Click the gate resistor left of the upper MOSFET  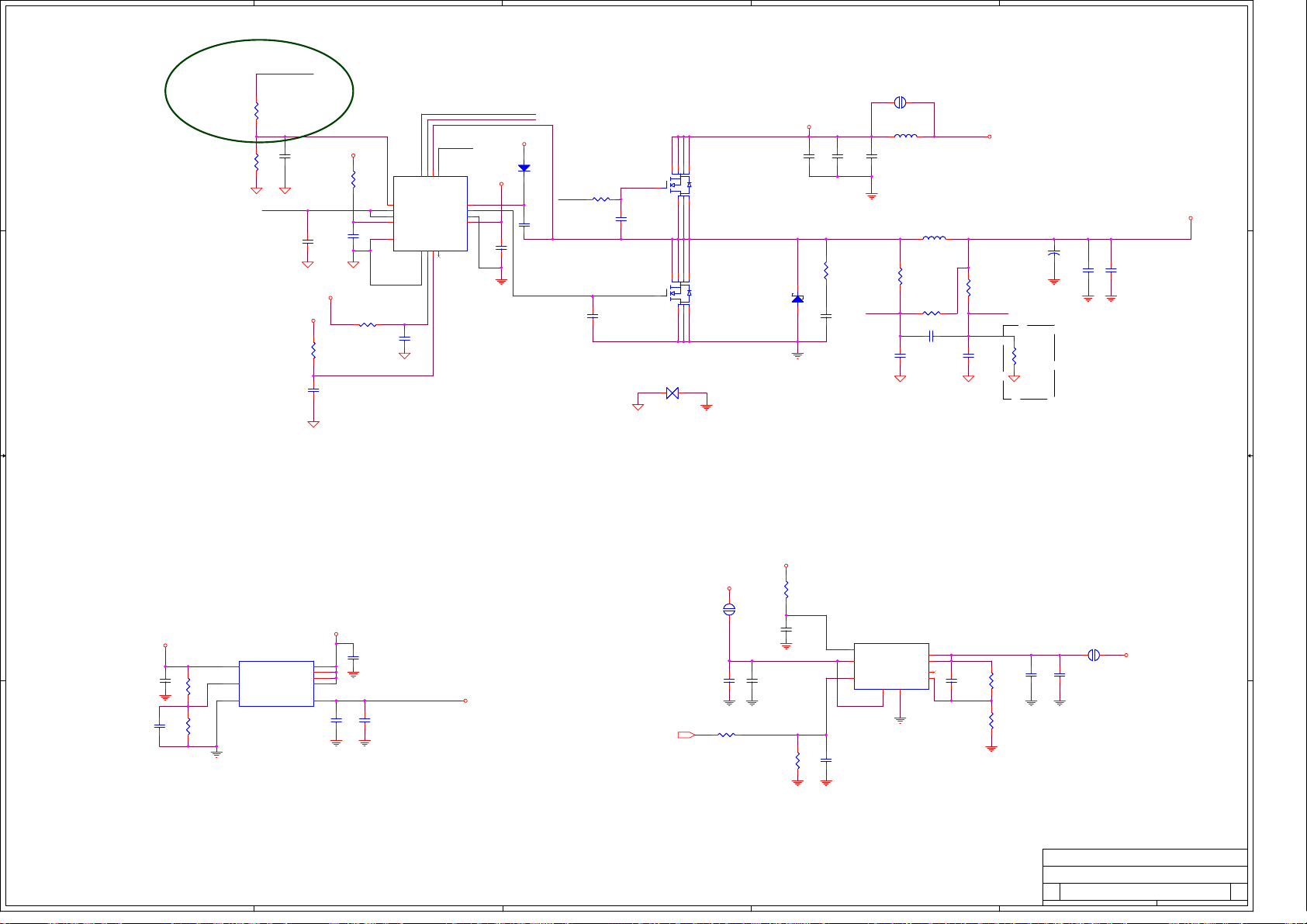tap(601, 199)
